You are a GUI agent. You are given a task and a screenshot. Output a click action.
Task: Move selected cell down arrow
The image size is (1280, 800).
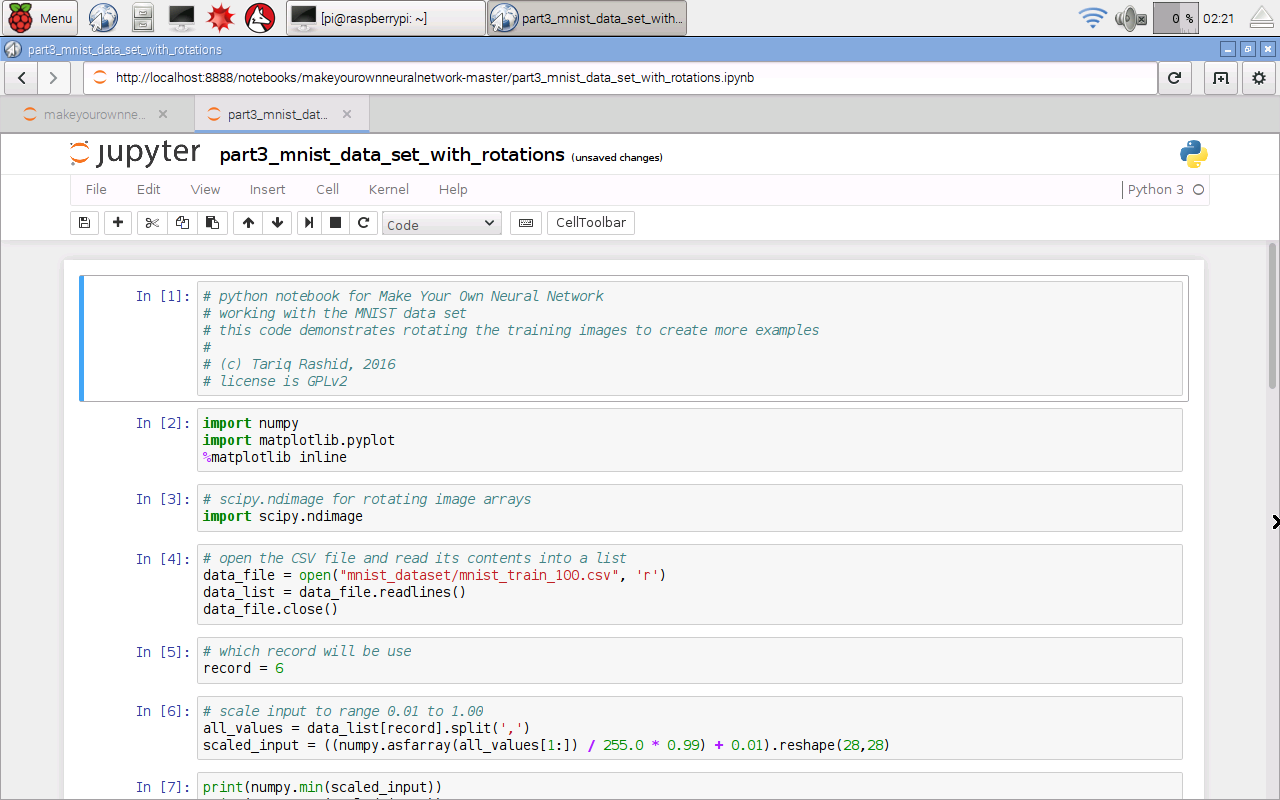point(277,223)
